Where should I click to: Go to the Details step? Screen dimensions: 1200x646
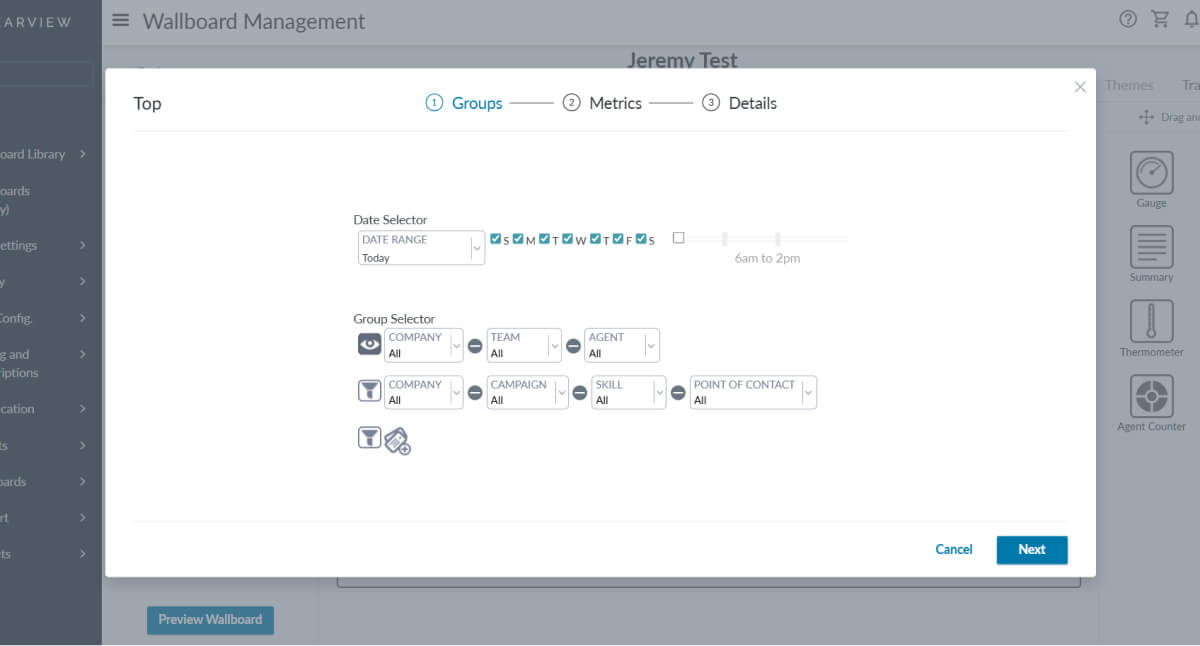tap(740, 103)
